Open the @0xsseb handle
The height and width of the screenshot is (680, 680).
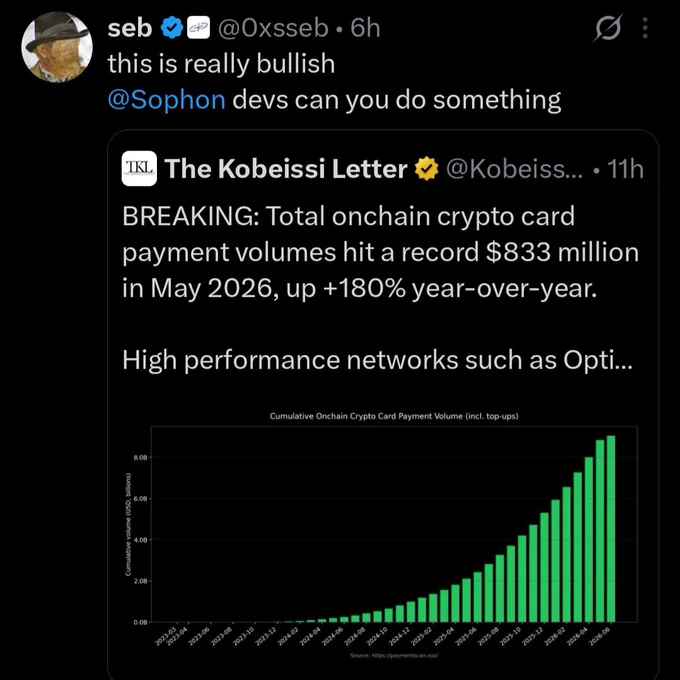(273, 29)
